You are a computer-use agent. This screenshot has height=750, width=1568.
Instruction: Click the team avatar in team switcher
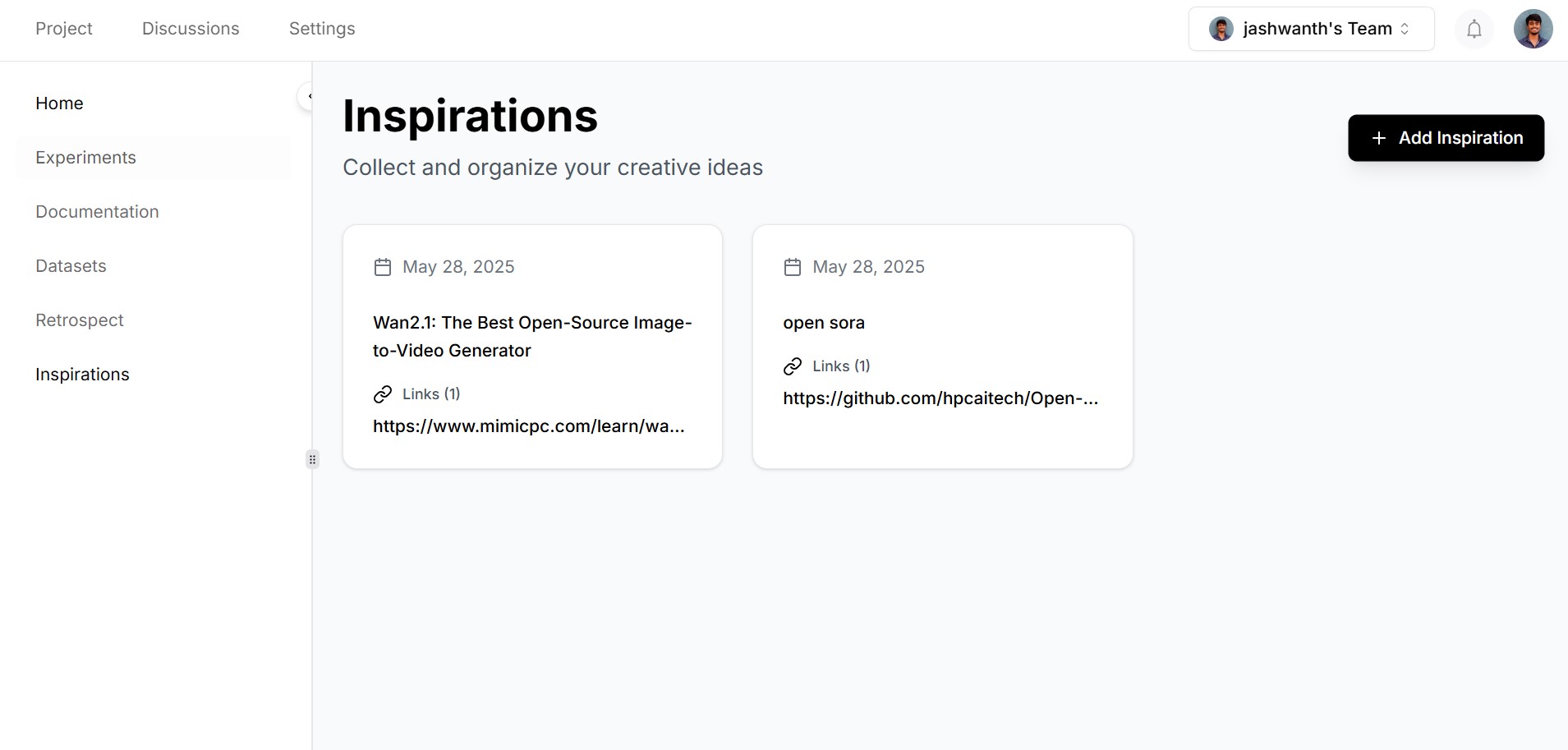1221,30
